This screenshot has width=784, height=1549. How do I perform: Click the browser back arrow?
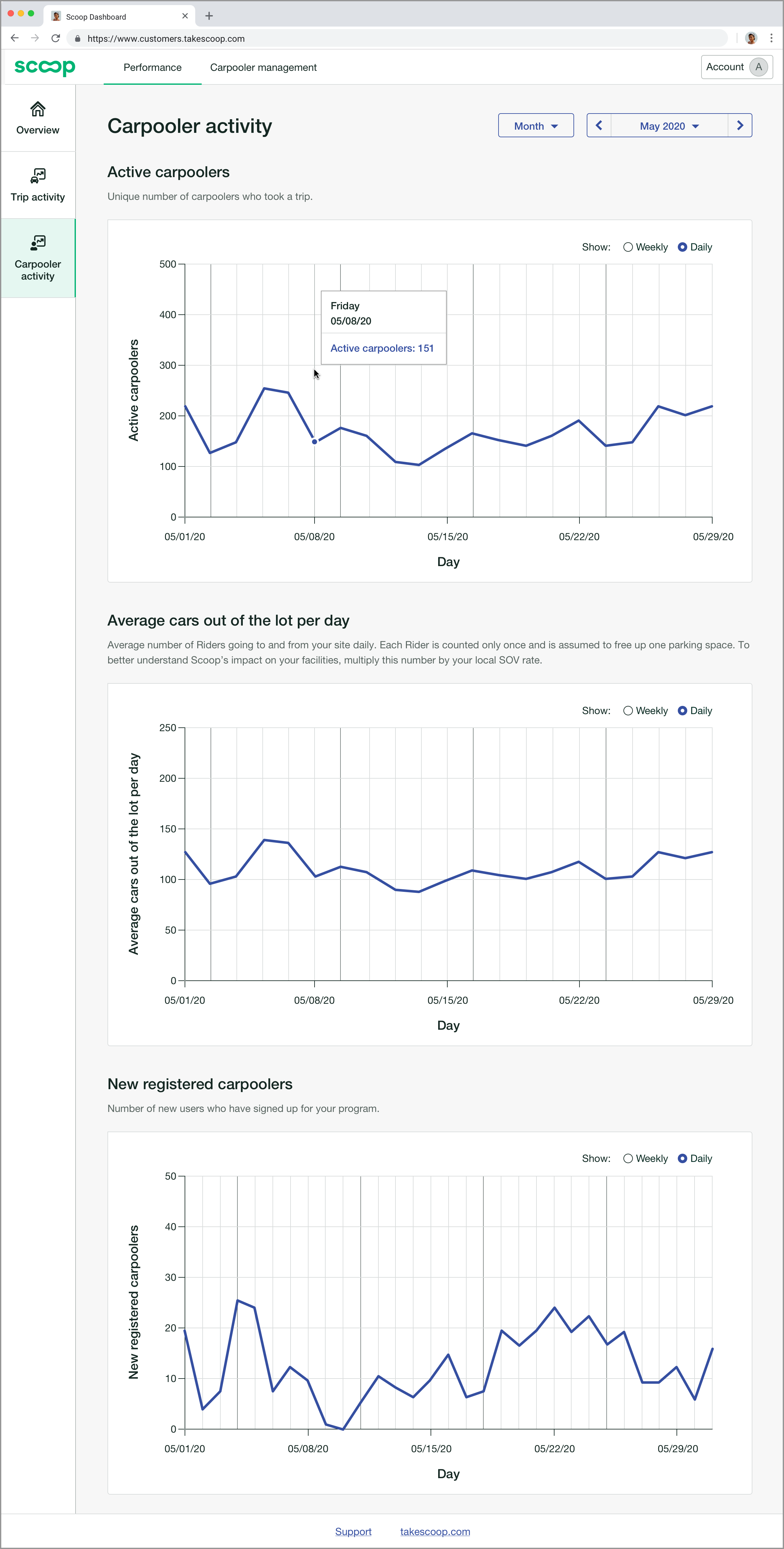[15, 39]
